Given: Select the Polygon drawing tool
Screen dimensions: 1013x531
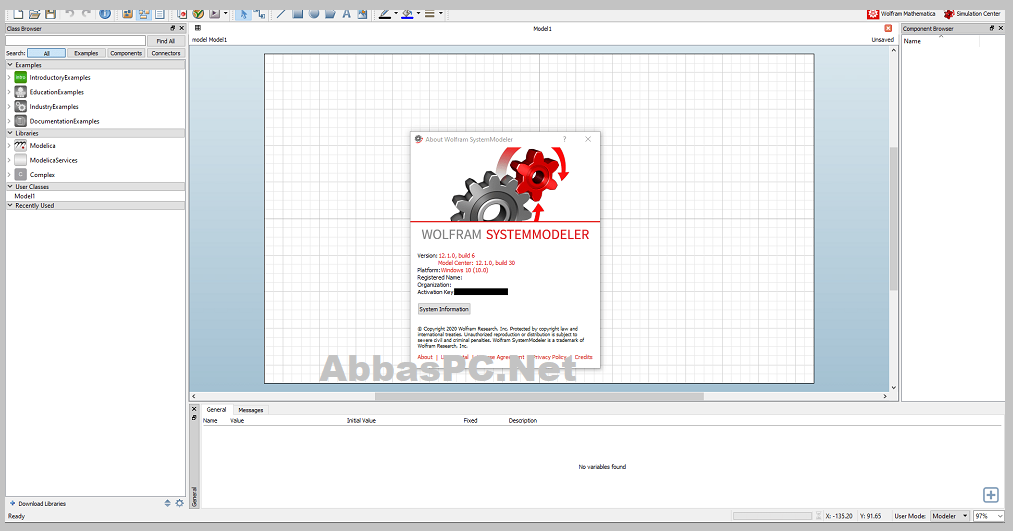Looking at the screenshot, I should tap(330, 14).
